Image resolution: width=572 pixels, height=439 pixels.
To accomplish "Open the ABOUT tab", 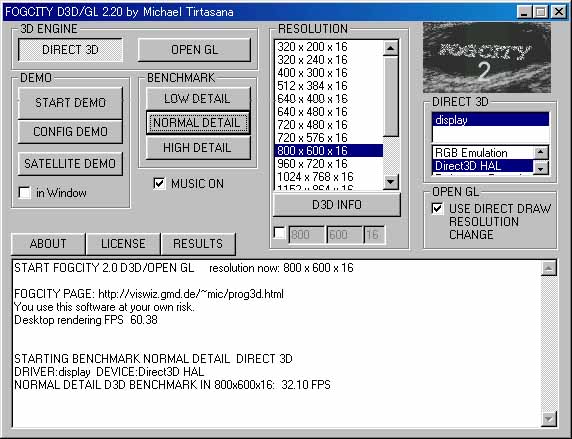I will tap(48, 243).
